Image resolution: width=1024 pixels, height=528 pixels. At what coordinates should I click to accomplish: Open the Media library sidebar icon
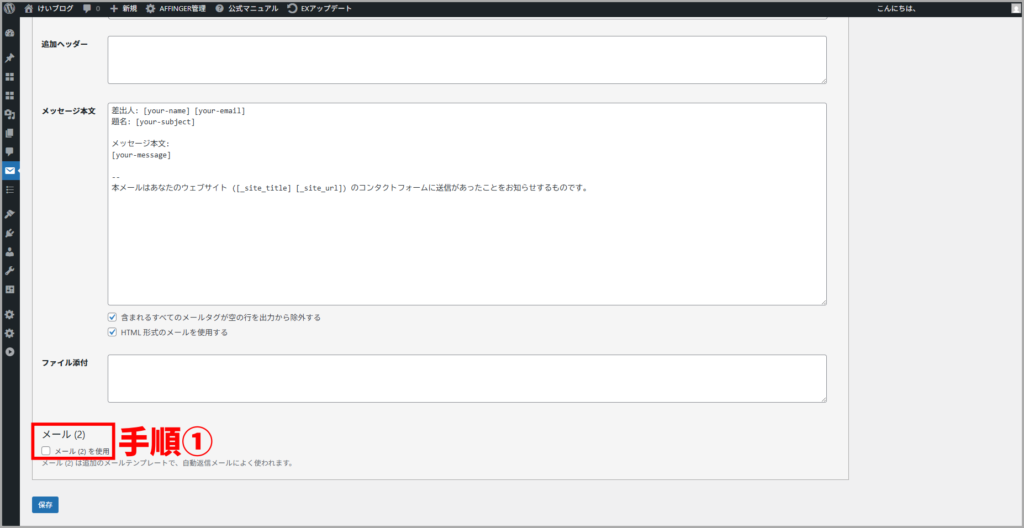[x=10, y=114]
